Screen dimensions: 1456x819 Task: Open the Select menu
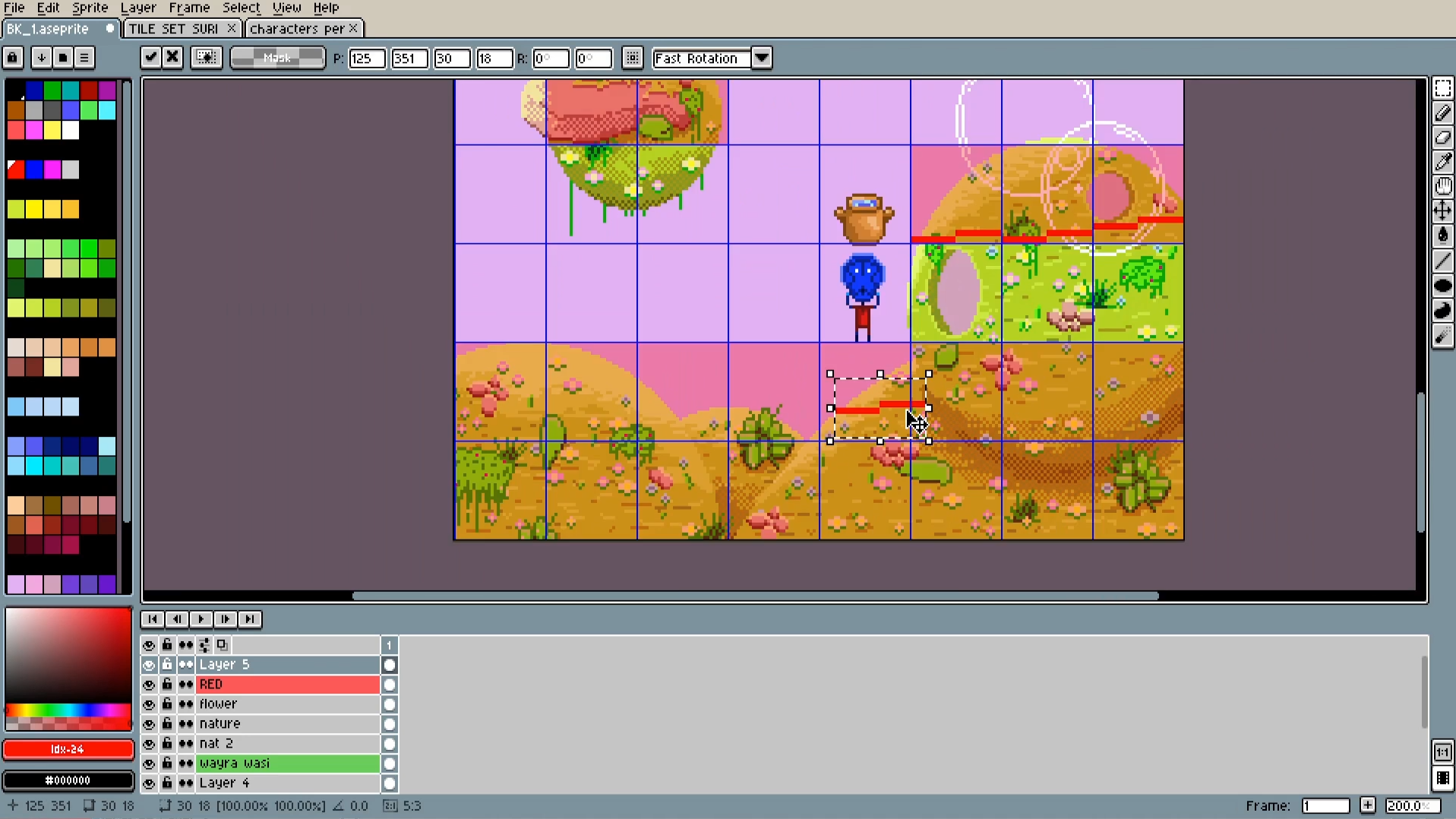[241, 8]
